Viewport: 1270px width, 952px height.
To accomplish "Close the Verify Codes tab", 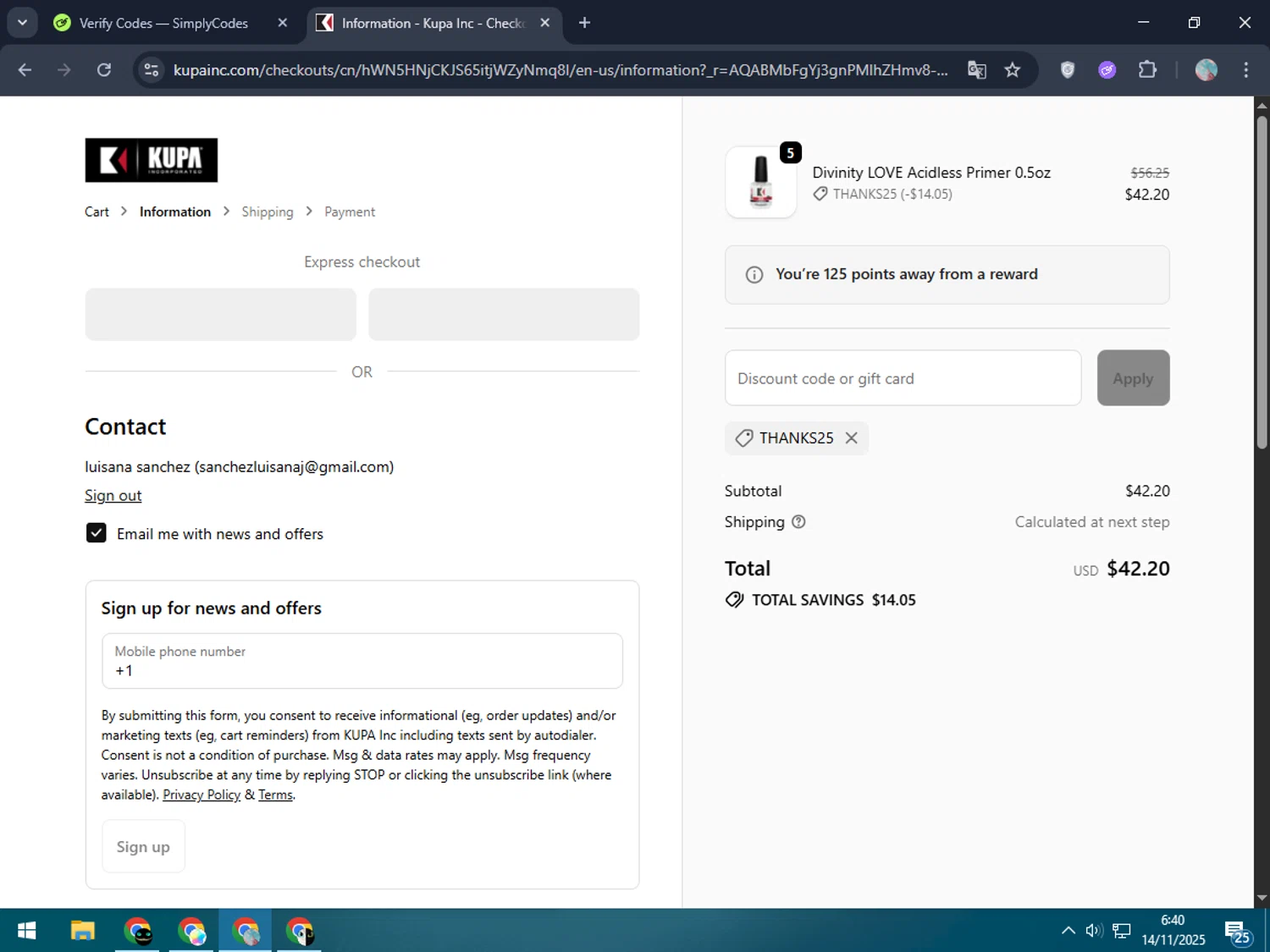I will pos(283,23).
